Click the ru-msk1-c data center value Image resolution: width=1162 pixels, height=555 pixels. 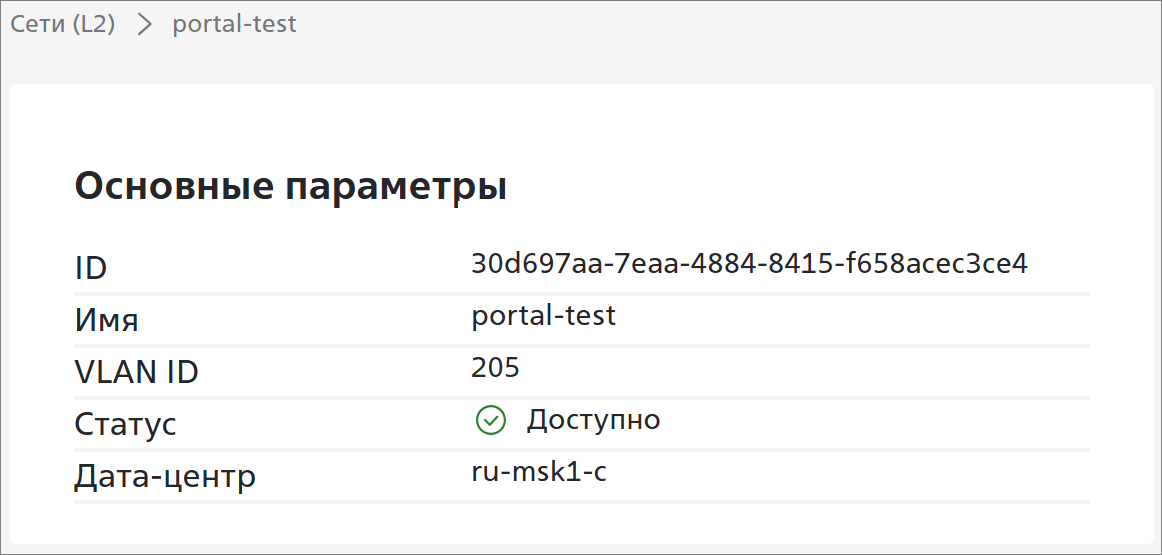click(539, 472)
